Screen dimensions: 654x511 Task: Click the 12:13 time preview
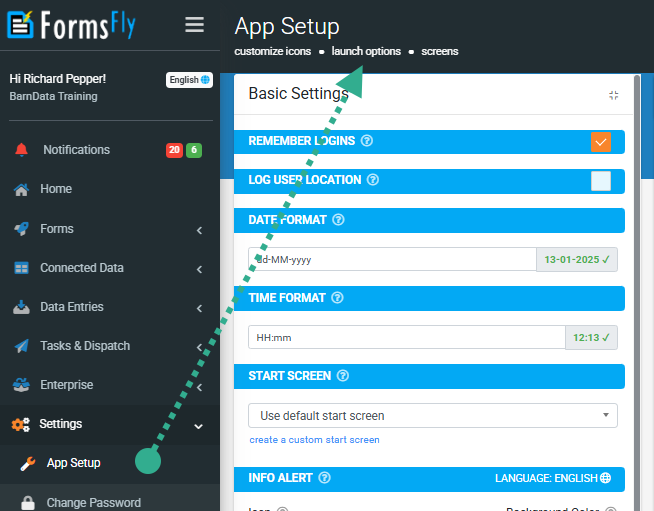(x=591, y=337)
